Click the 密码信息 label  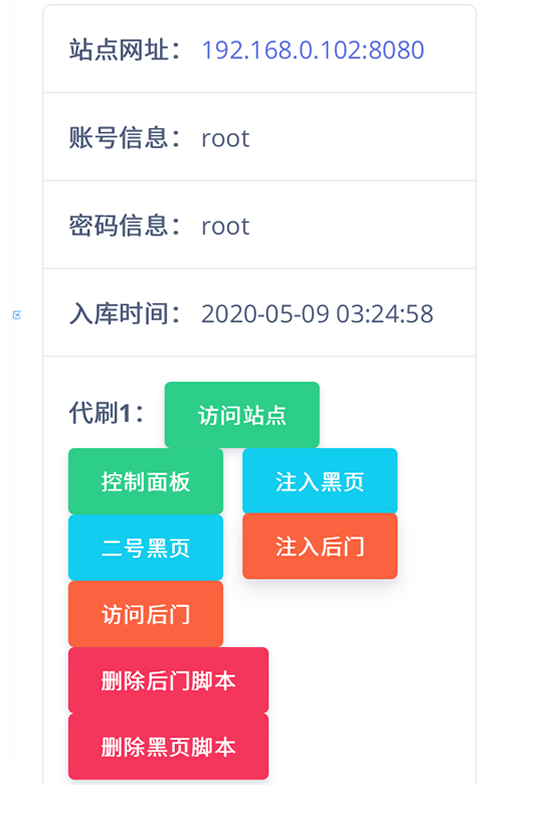(x=125, y=226)
